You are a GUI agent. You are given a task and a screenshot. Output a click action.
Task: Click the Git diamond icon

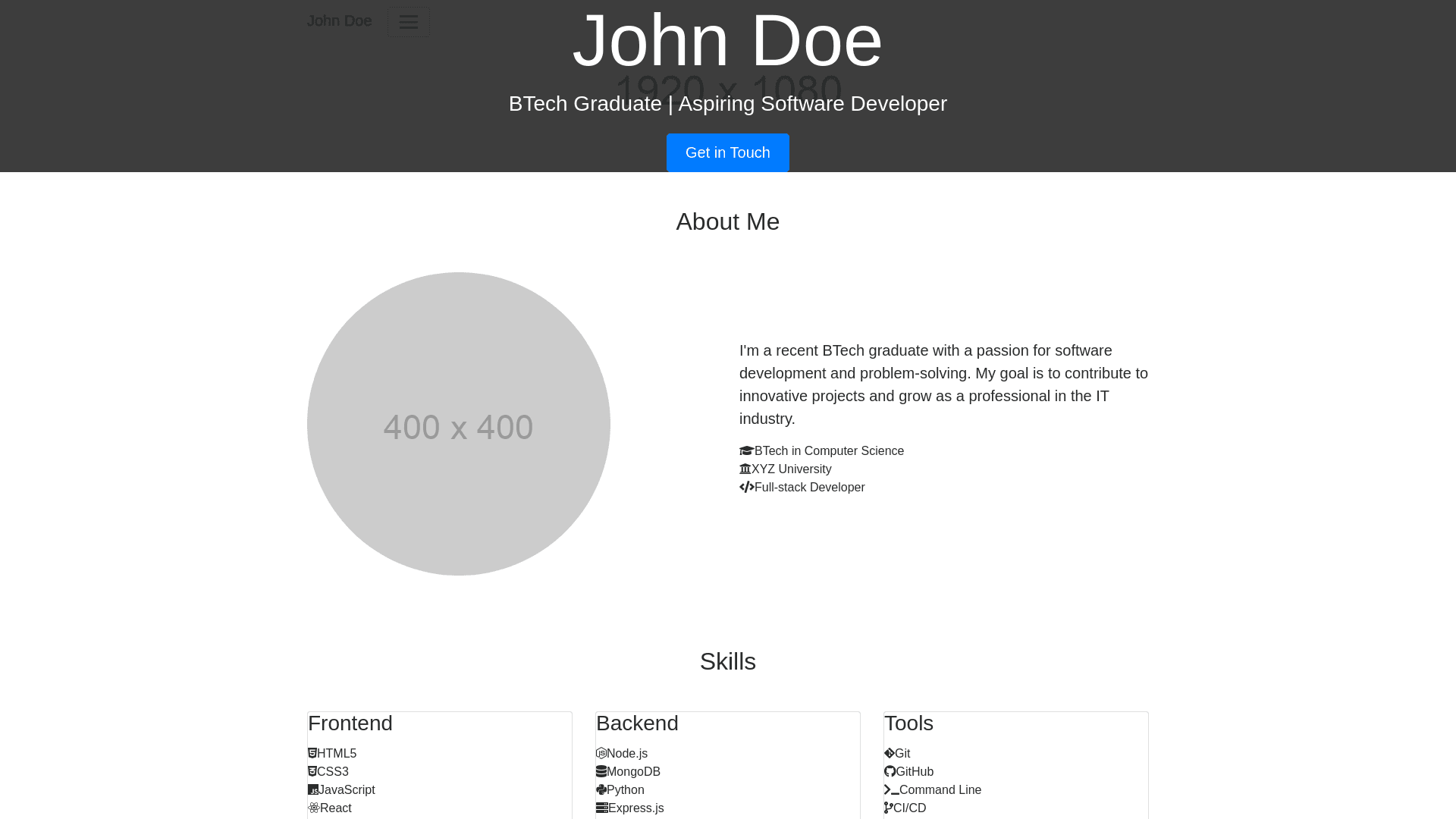click(x=889, y=754)
